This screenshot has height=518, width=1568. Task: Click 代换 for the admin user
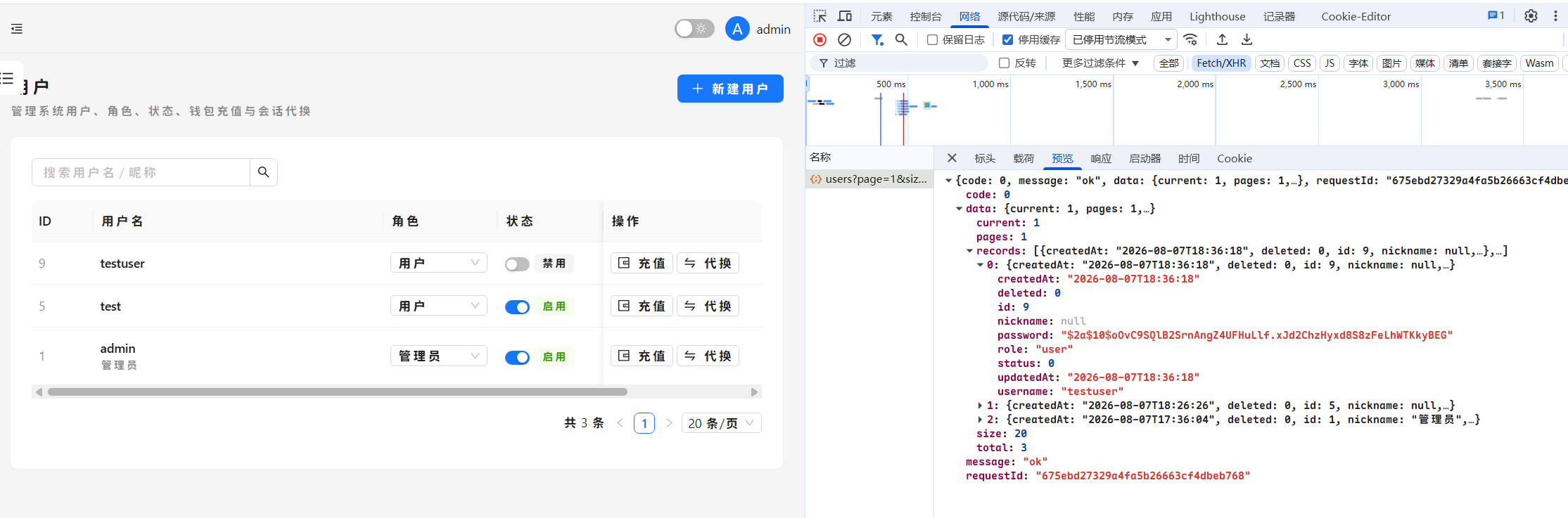coord(708,356)
